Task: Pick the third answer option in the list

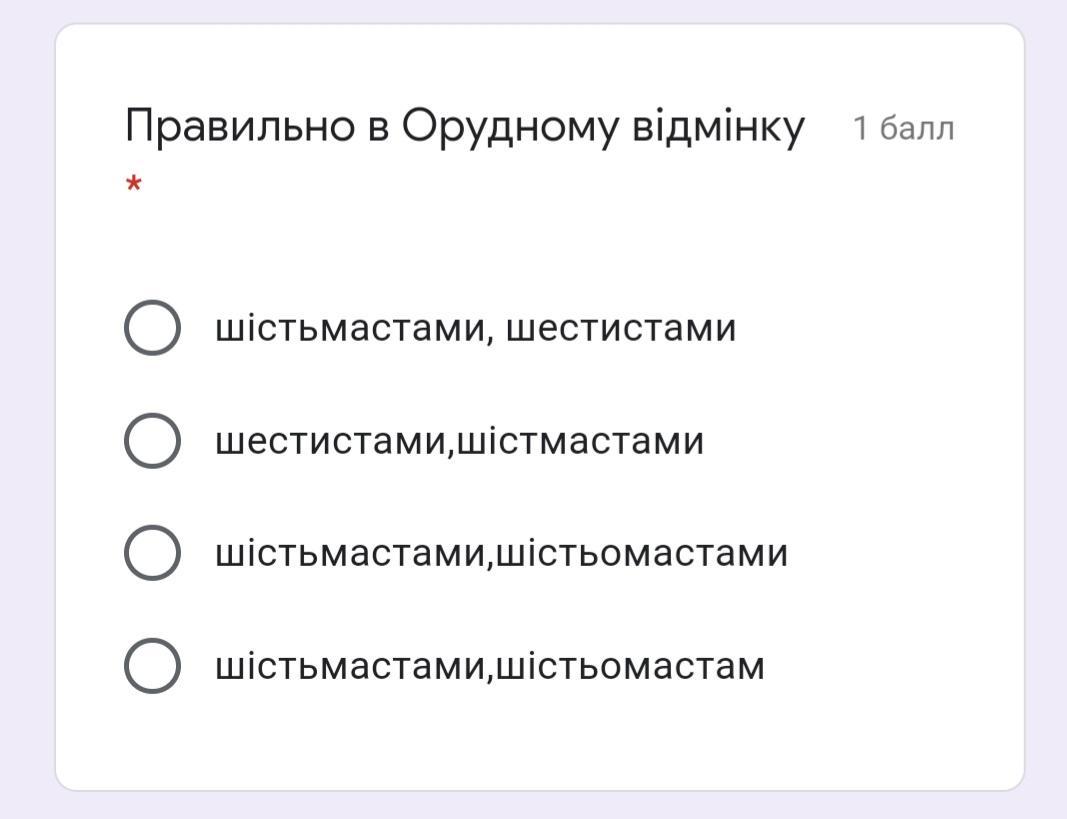Action: (152, 553)
